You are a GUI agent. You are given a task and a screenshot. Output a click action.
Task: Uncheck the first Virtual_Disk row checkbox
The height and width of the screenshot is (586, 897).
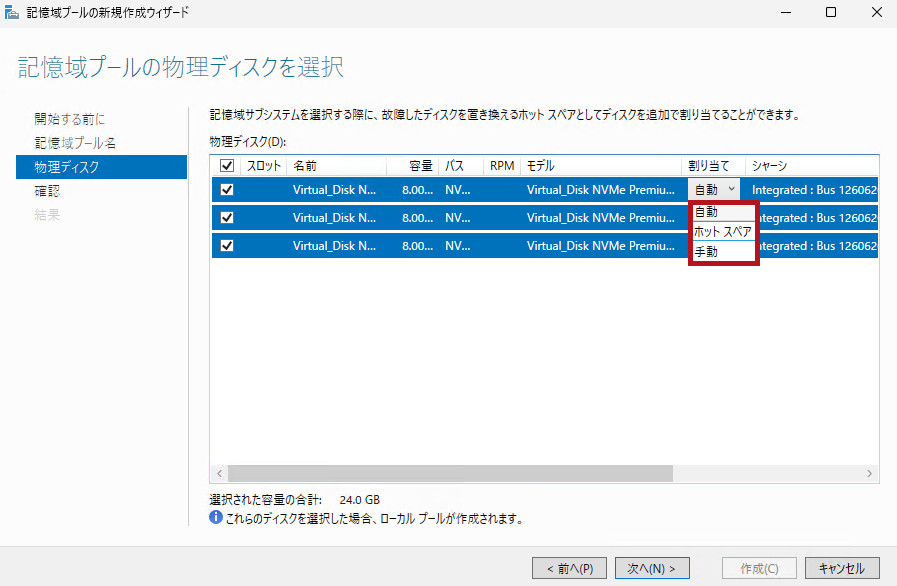coord(226,189)
